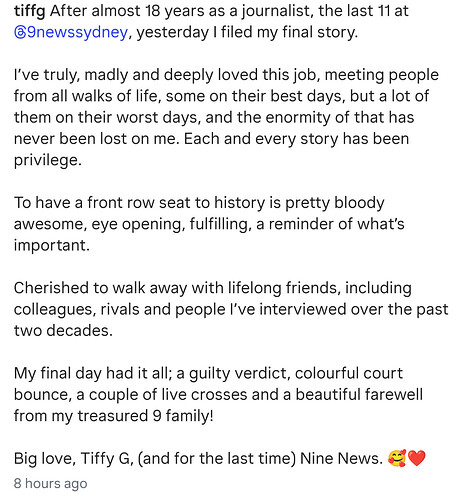Click the word "important." on its own line
This screenshot has width=465, height=499.
click(52, 245)
